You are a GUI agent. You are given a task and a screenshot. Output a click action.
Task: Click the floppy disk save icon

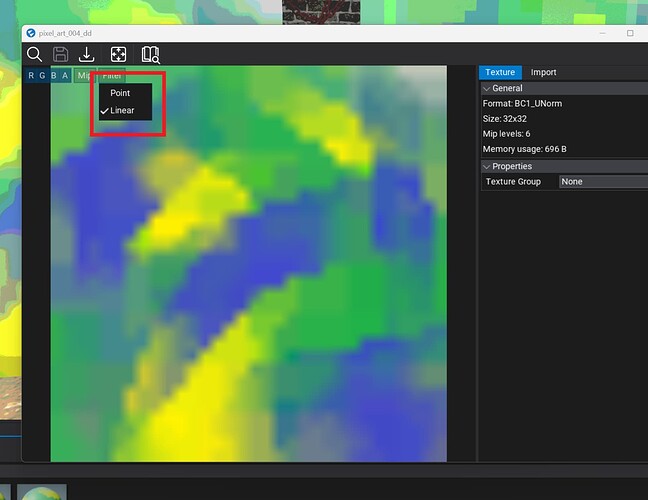pos(61,54)
